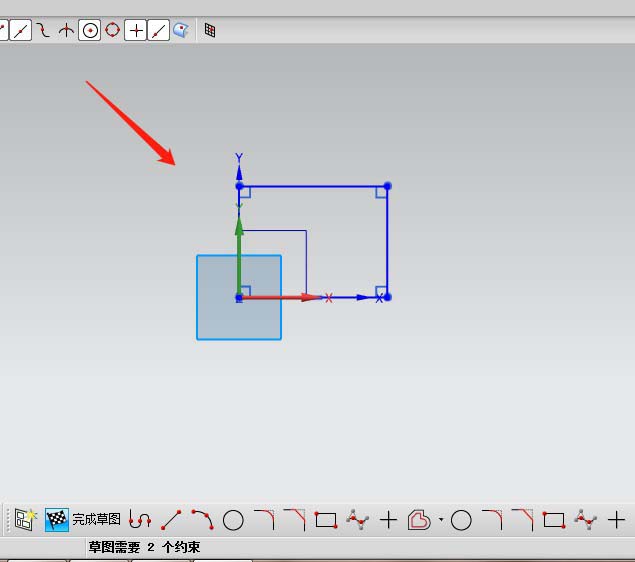Viewport: 635px width, 562px height.
Task: Select the Rectangle tool right of Offset Curve
Action: 554,520
